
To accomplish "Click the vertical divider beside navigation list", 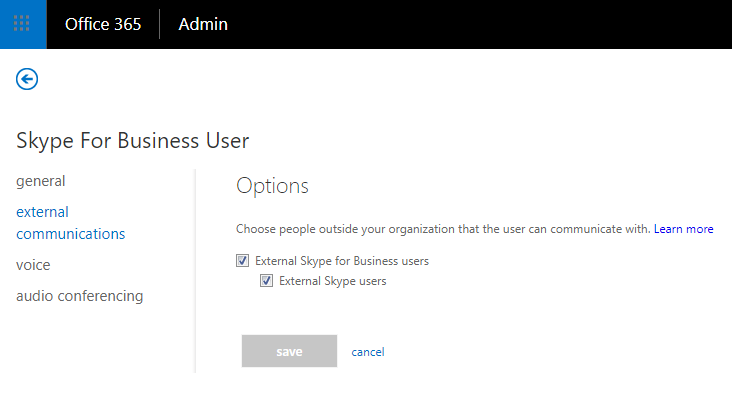I will 195,271.
